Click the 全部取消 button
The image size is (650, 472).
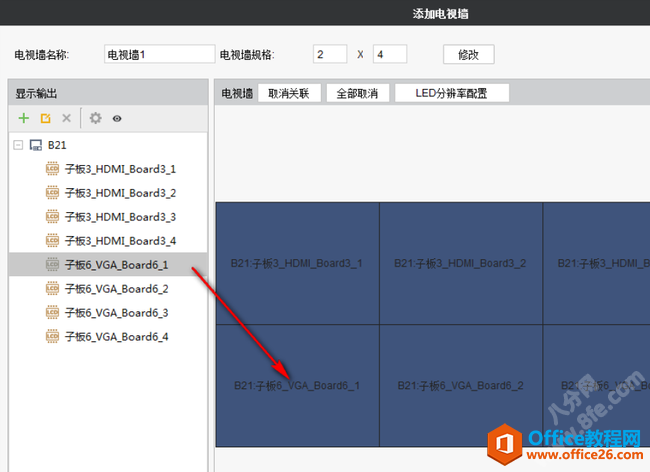click(x=357, y=93)
